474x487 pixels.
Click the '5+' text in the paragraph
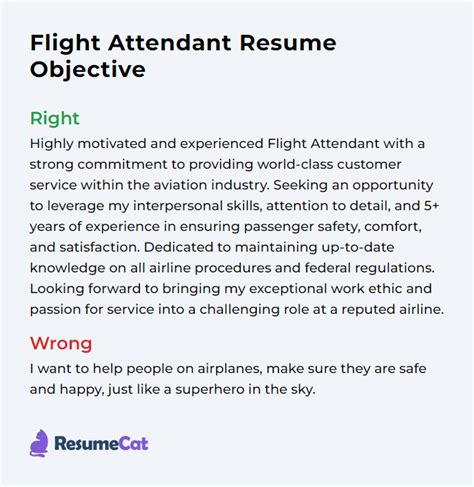[432, 206]
